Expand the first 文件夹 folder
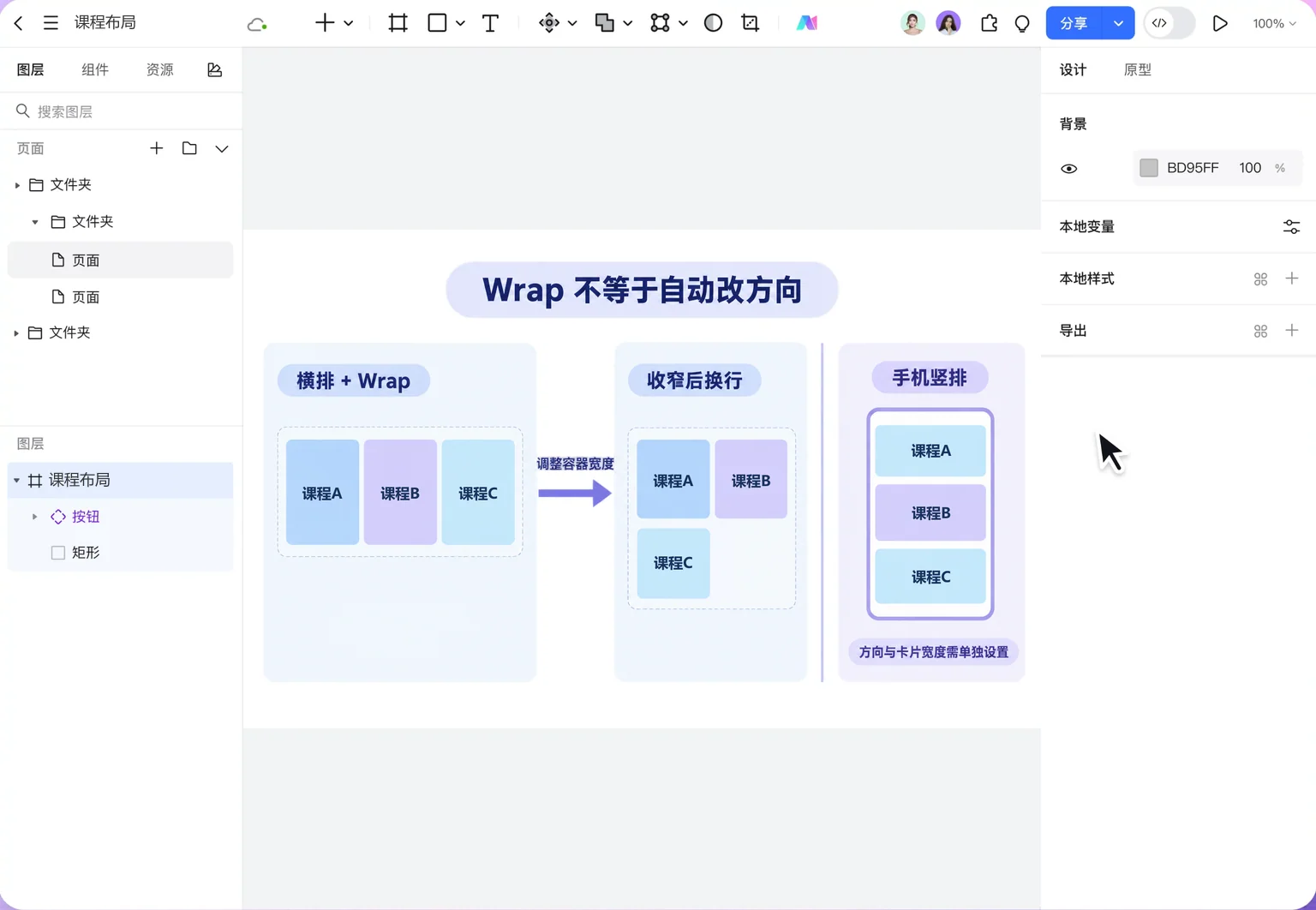The width and height of the screenshot is (1316, 910). click(x=17, y=185)
